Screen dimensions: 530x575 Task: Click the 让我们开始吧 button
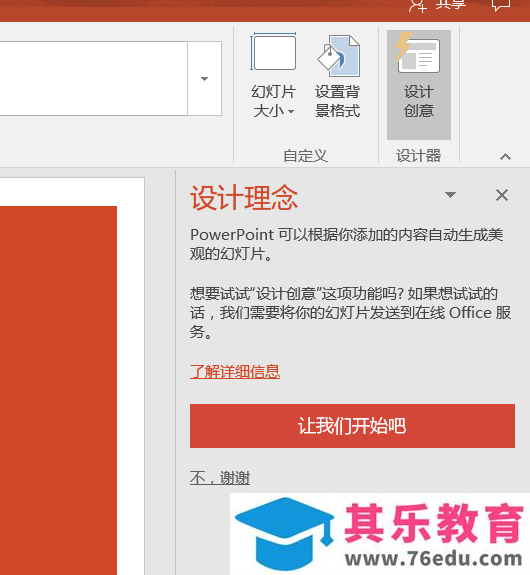pyautogui.click(x=352, y=426)
